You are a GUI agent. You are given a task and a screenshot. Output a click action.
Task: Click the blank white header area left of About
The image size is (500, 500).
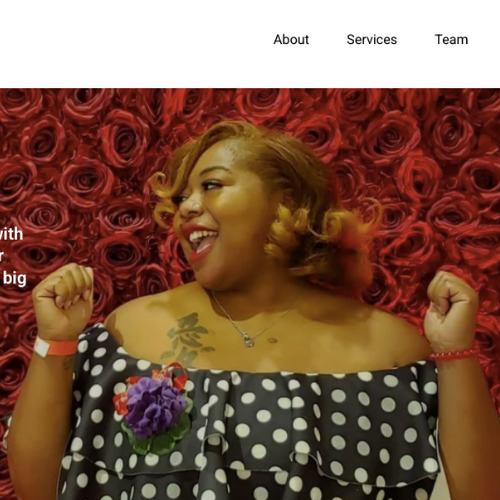click(133, 40)
